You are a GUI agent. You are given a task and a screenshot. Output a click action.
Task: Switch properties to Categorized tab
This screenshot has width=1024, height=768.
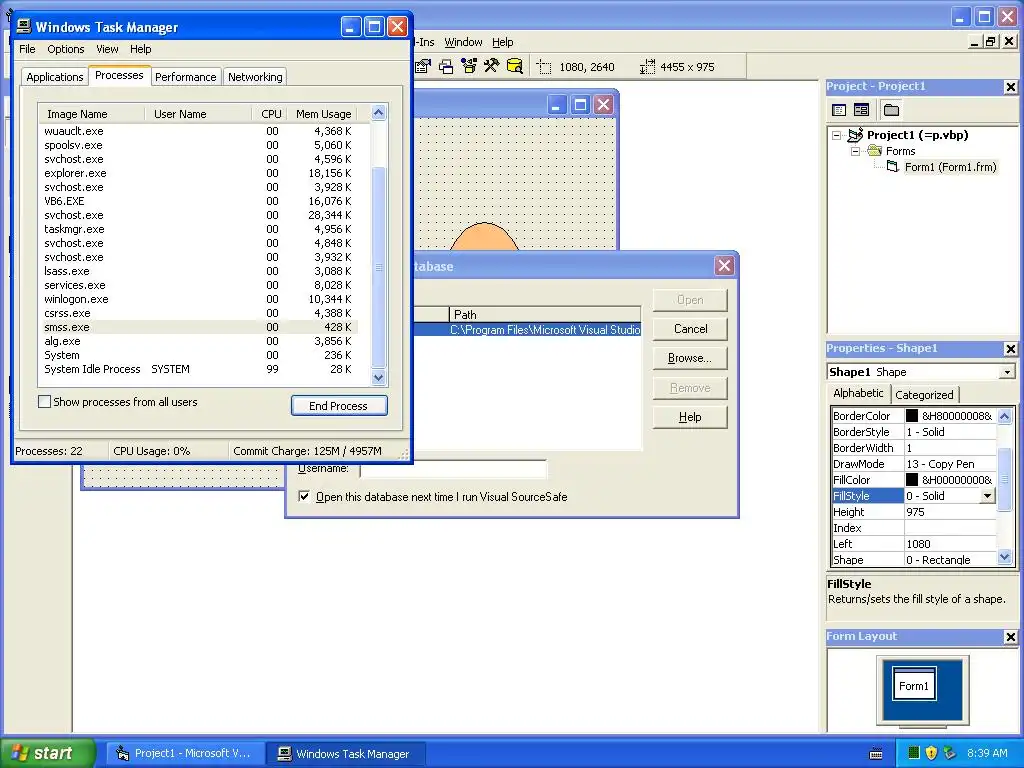coord(924,394)
